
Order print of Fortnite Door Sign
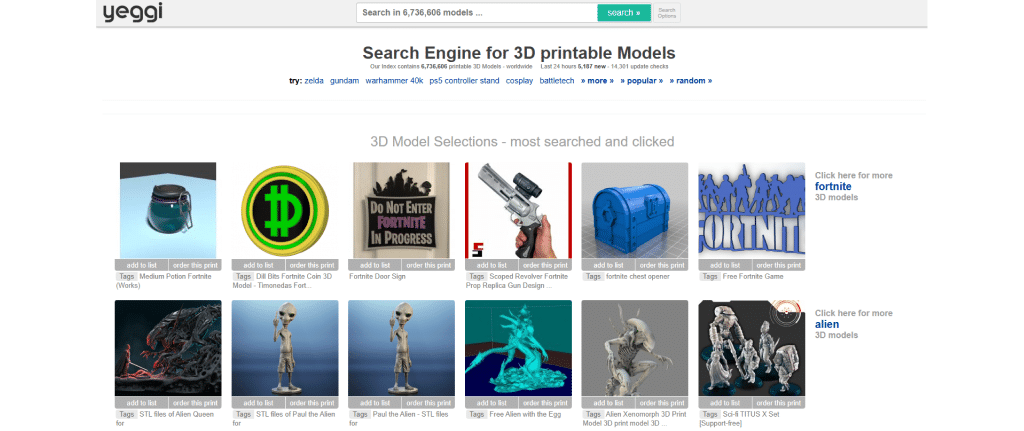tap(429, 265)
